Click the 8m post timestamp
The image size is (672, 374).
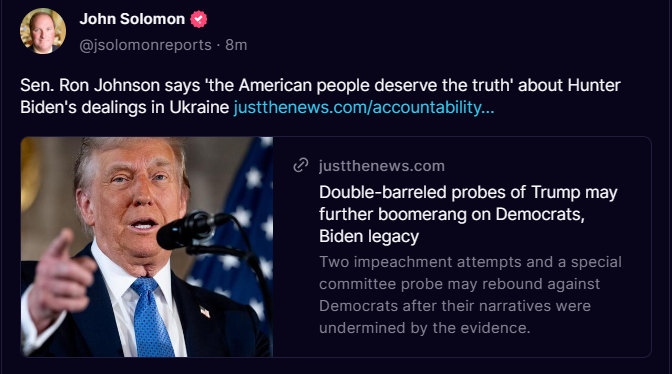coord(236,45)
